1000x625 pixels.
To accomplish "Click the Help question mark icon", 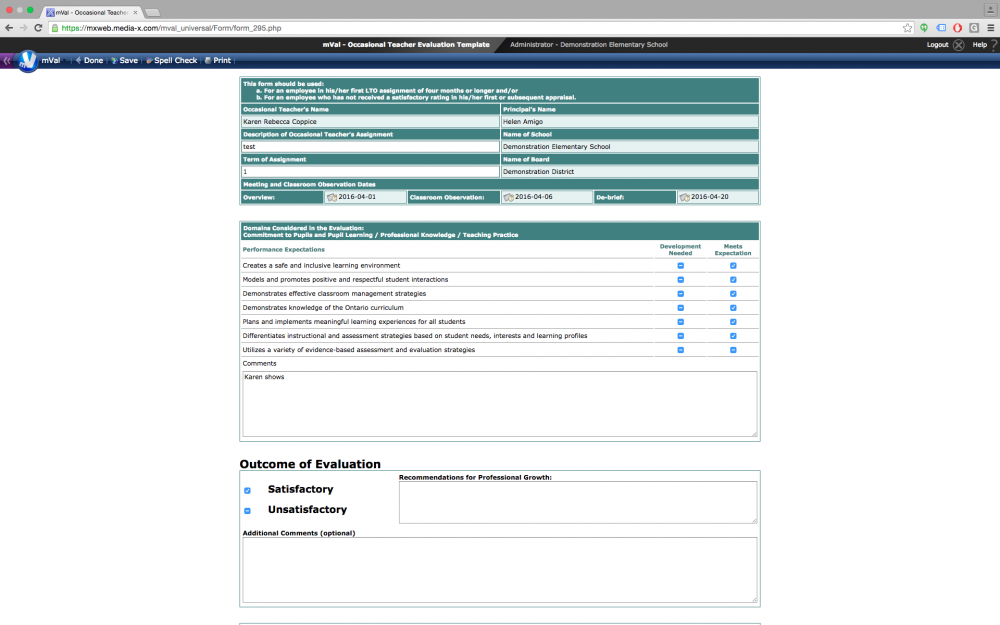I will pos(992,45).
